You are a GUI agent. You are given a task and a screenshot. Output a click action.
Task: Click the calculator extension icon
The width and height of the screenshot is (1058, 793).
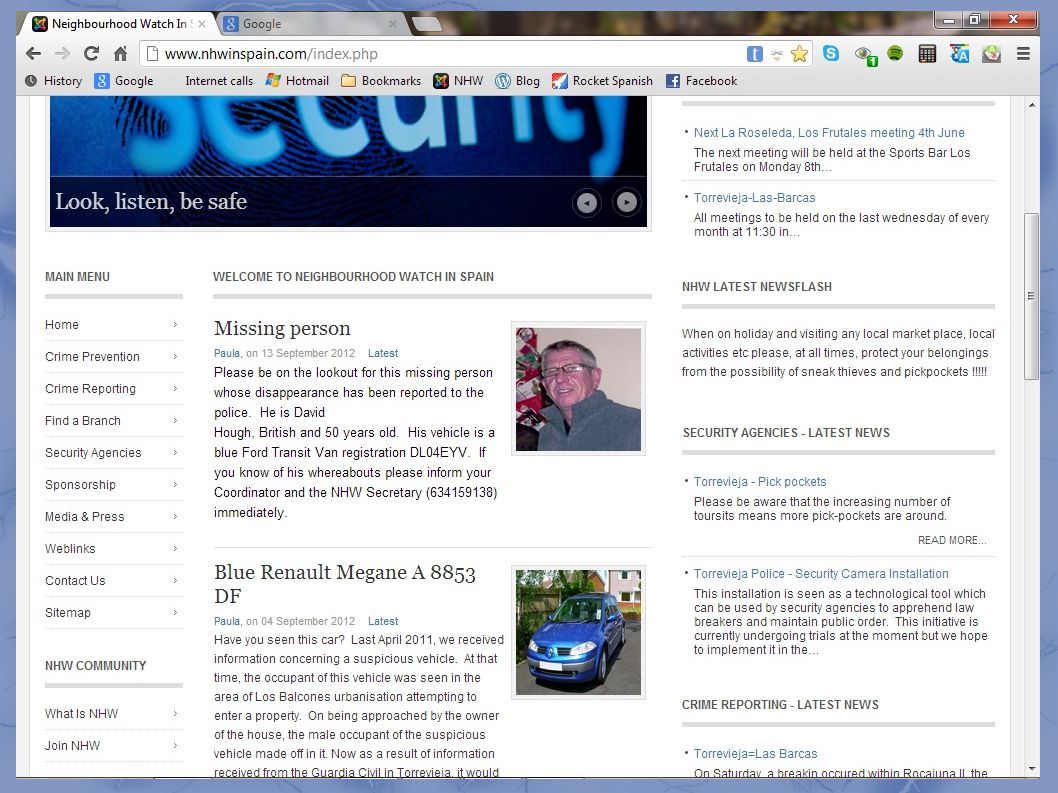pyautogui.click(x=927, y=53)
